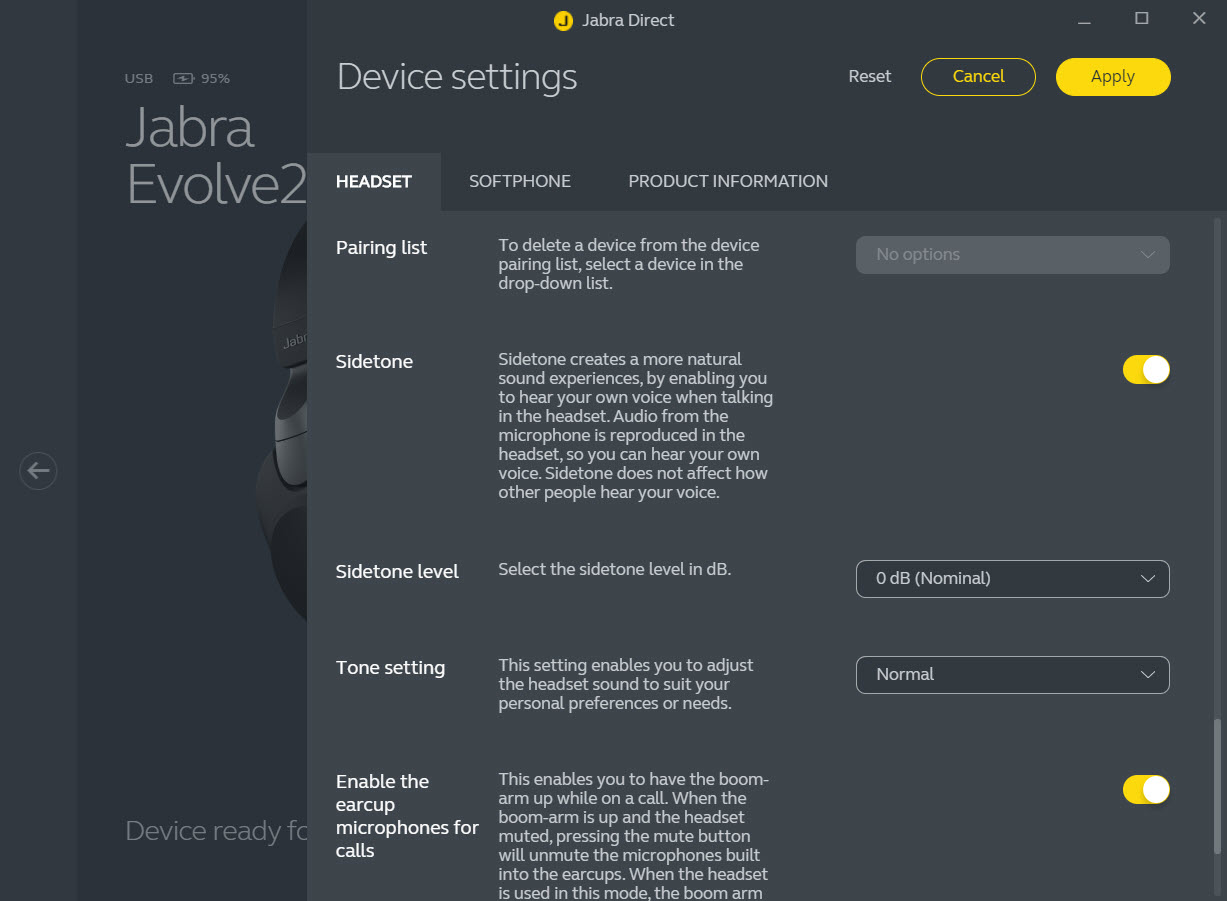Expand the Tone setting dropdown

click(x=1013, y=675)
